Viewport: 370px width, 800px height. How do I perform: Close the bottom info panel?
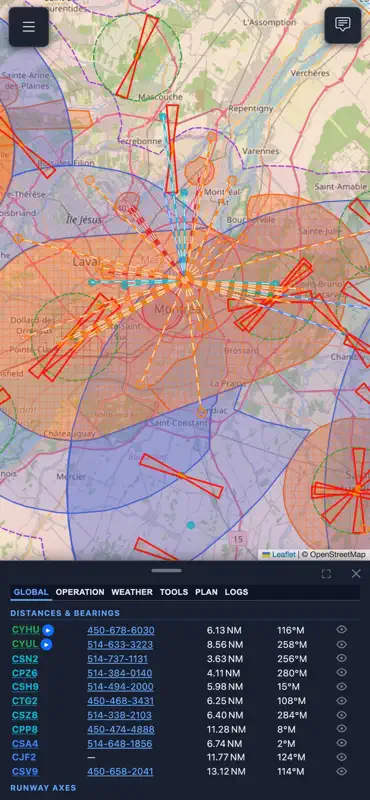click(x=356, y=574)
